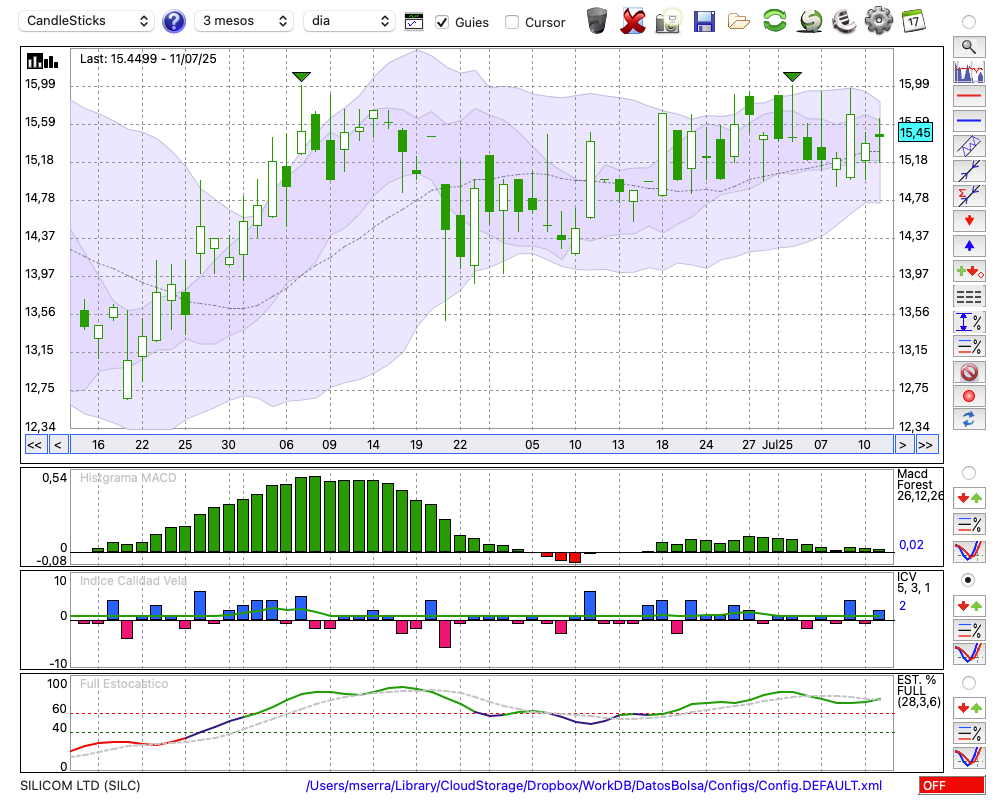Click the euro coin icon

844,21
